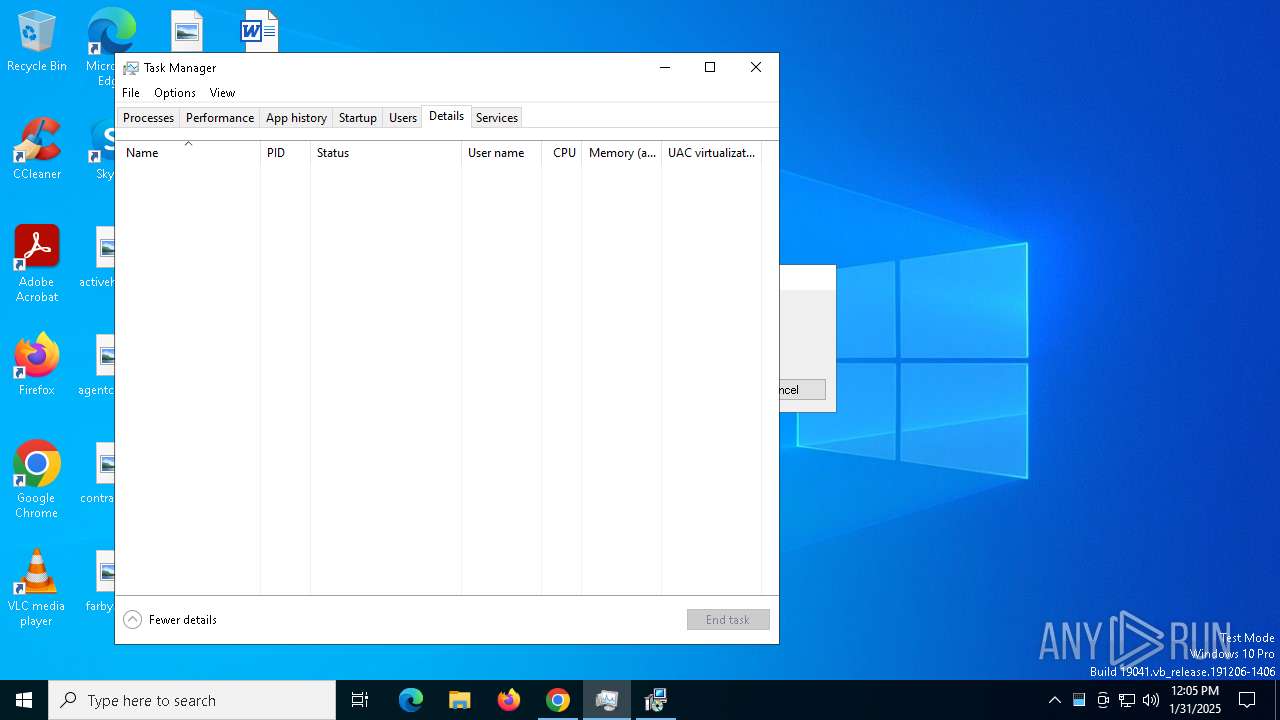Sort by the User name column
Image resolution: width=1280 pixels, height=720 pixels.
point(501,153)
